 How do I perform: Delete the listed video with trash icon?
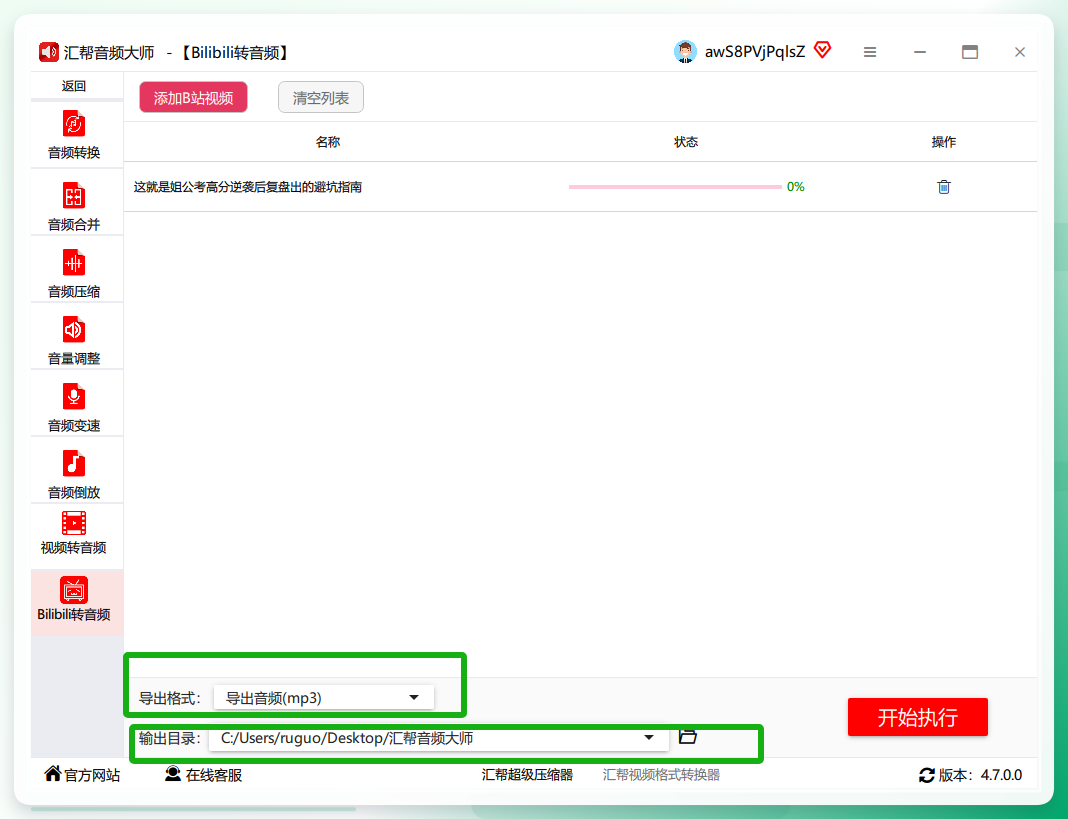tap(943, 187)
